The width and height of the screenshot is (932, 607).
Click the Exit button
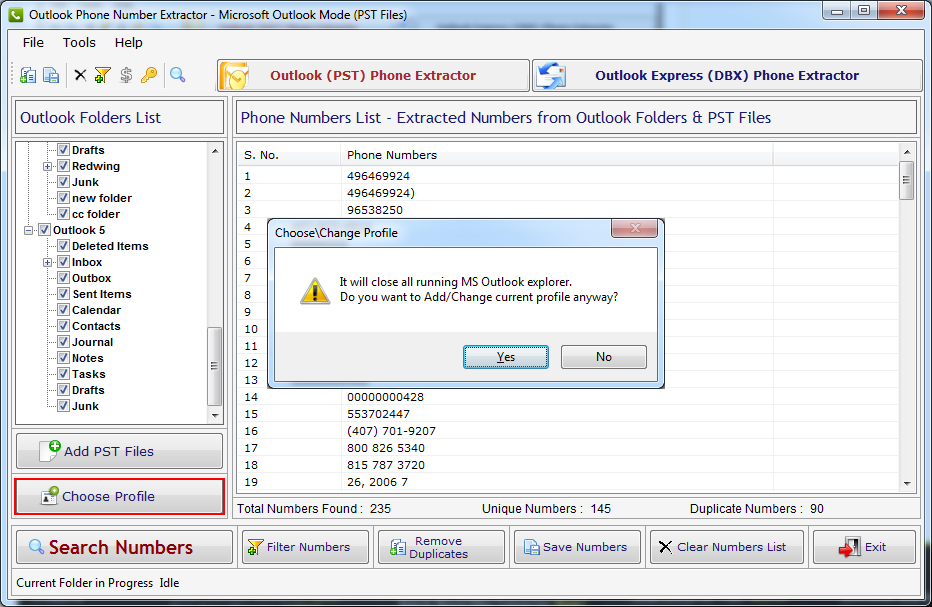coord(864,547)
